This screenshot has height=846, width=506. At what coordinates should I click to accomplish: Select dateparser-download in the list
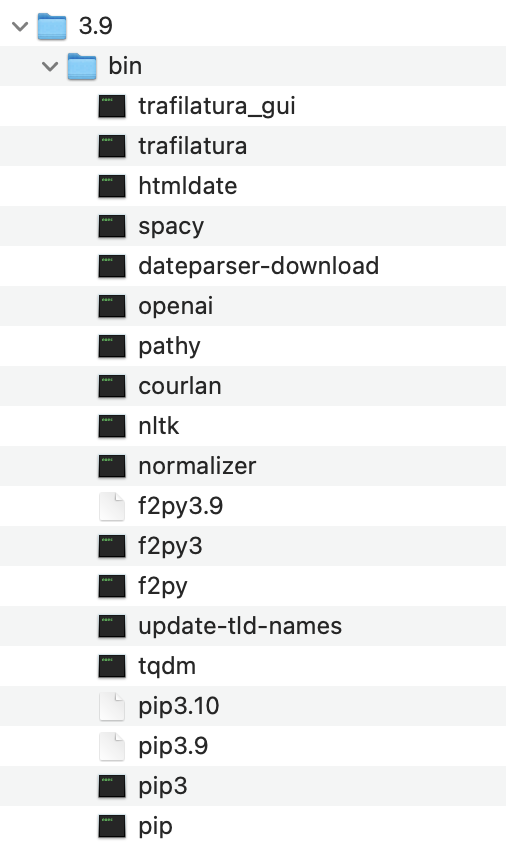[259, 265]
